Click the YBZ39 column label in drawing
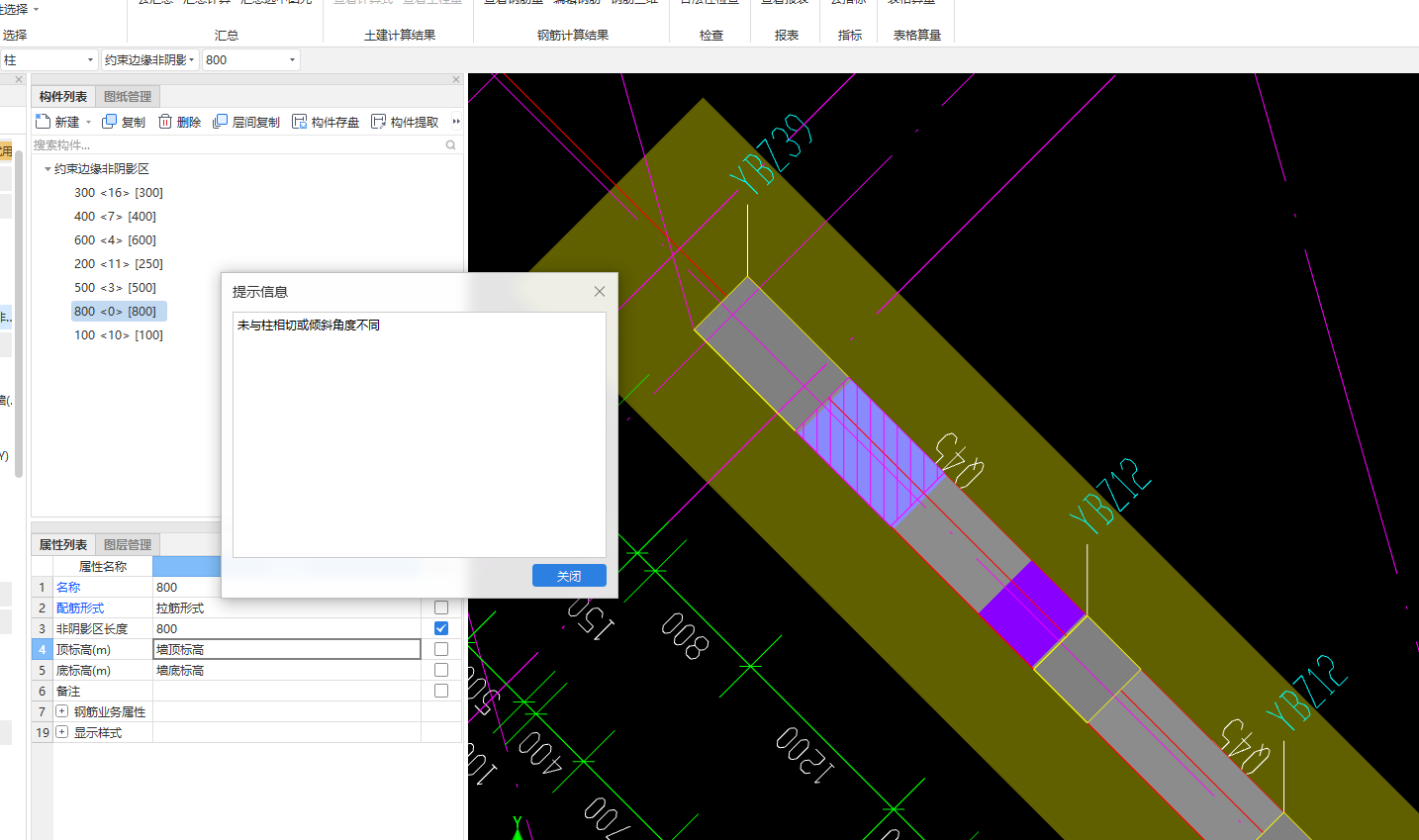The width and height of the screenshot is (1419, 840). (772, 154)
